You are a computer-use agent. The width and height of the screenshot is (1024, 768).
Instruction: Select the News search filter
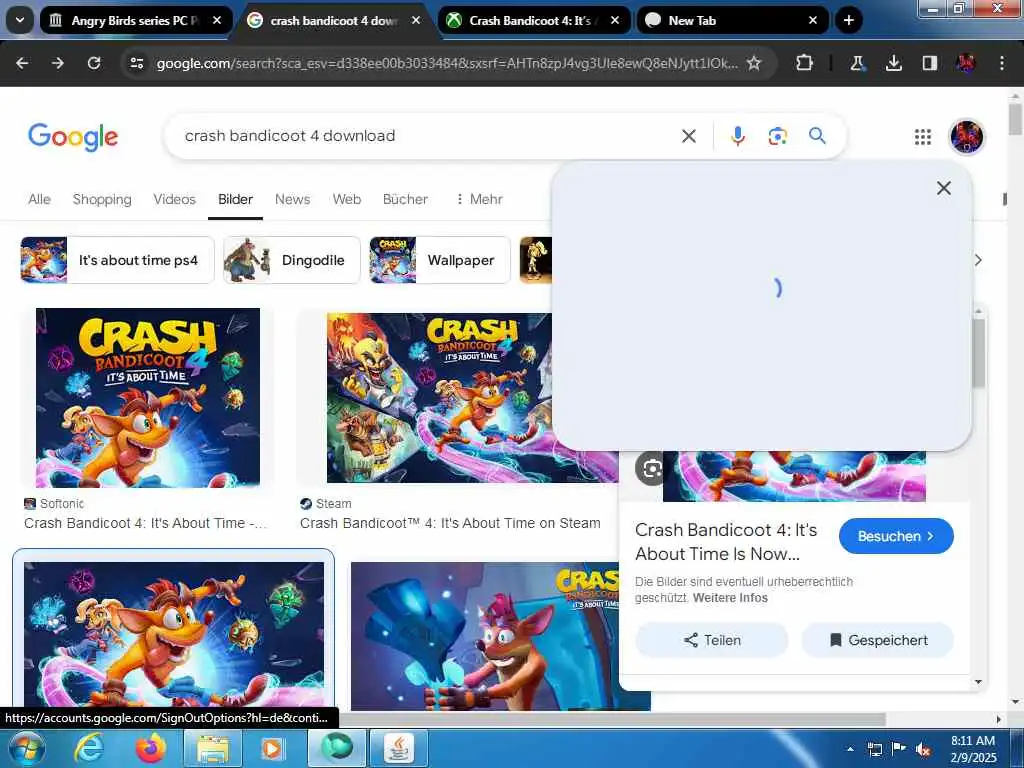[x=292, y=199]
